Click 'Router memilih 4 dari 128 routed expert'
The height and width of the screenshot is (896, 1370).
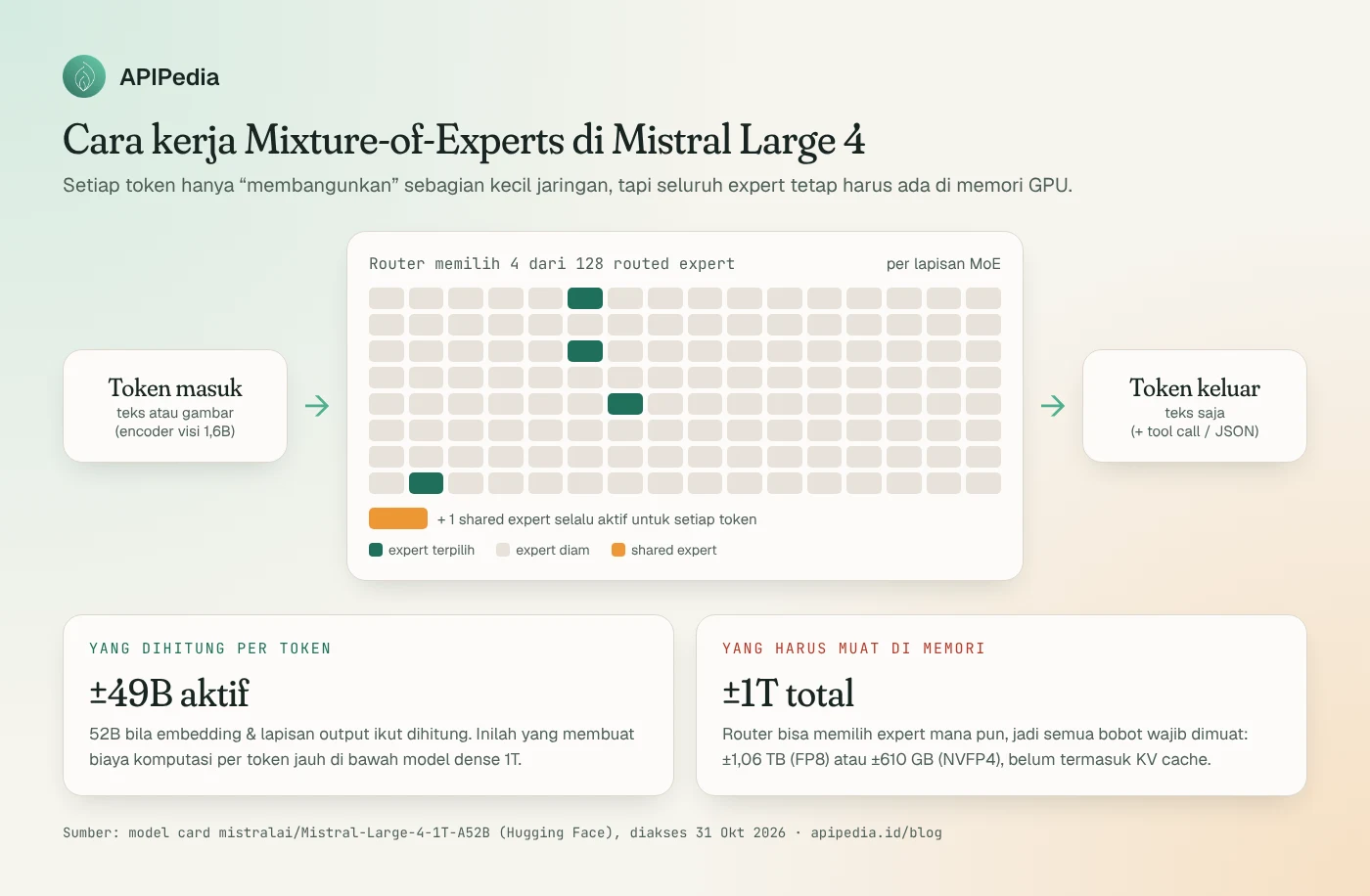point(552,264)
